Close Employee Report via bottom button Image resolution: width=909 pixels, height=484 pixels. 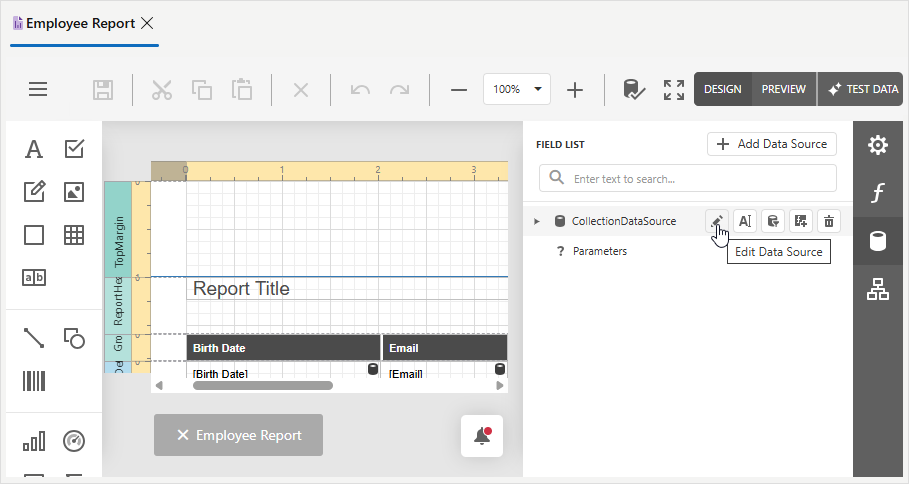click(x=238, y=435)
